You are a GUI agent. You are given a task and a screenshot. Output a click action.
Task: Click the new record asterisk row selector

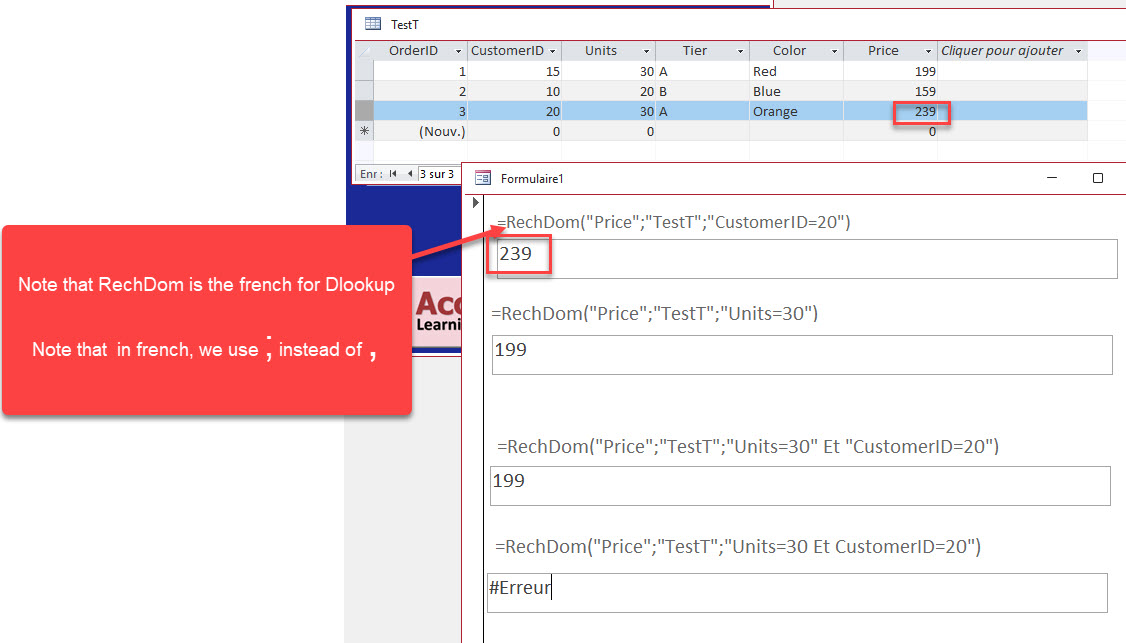[x=364, y=131]
